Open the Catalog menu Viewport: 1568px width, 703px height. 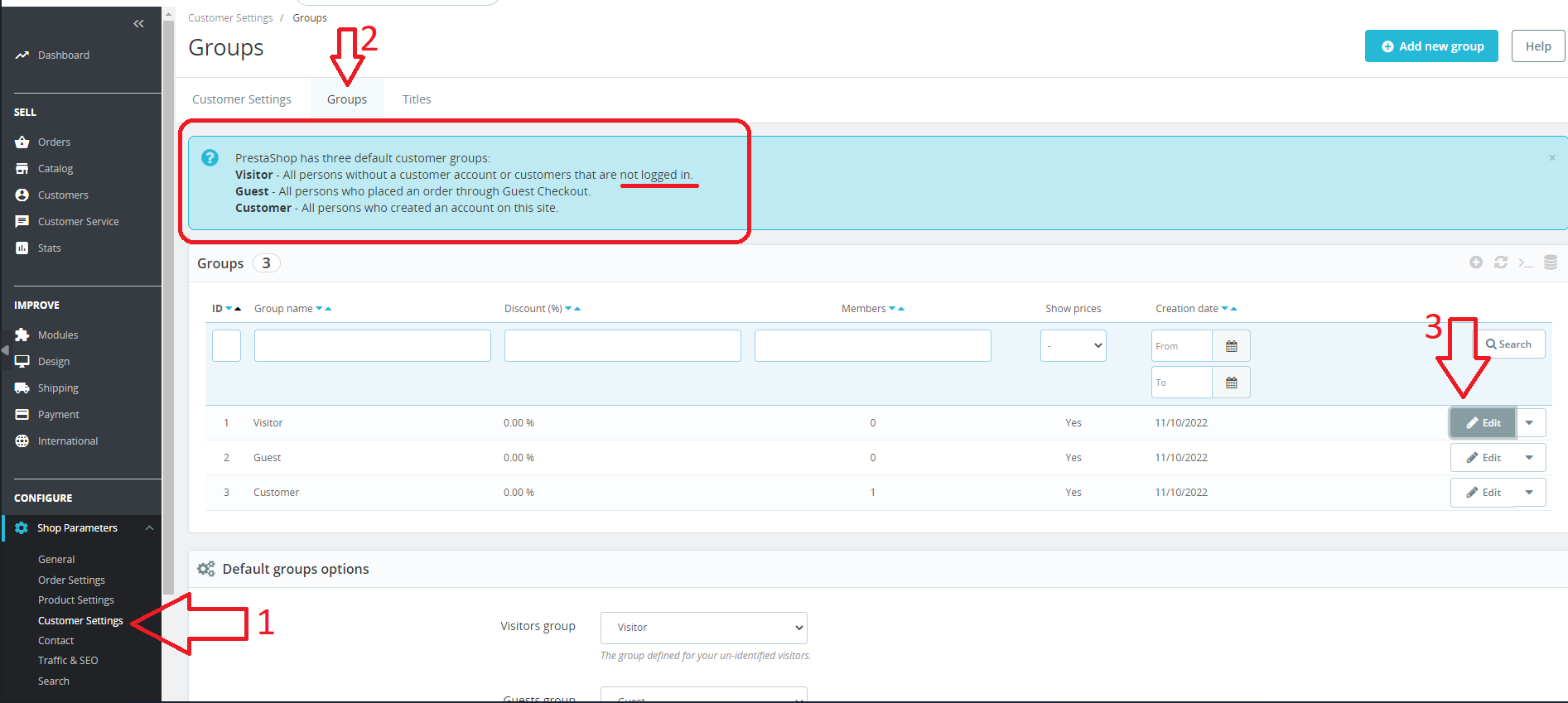[x=55, y=169]
